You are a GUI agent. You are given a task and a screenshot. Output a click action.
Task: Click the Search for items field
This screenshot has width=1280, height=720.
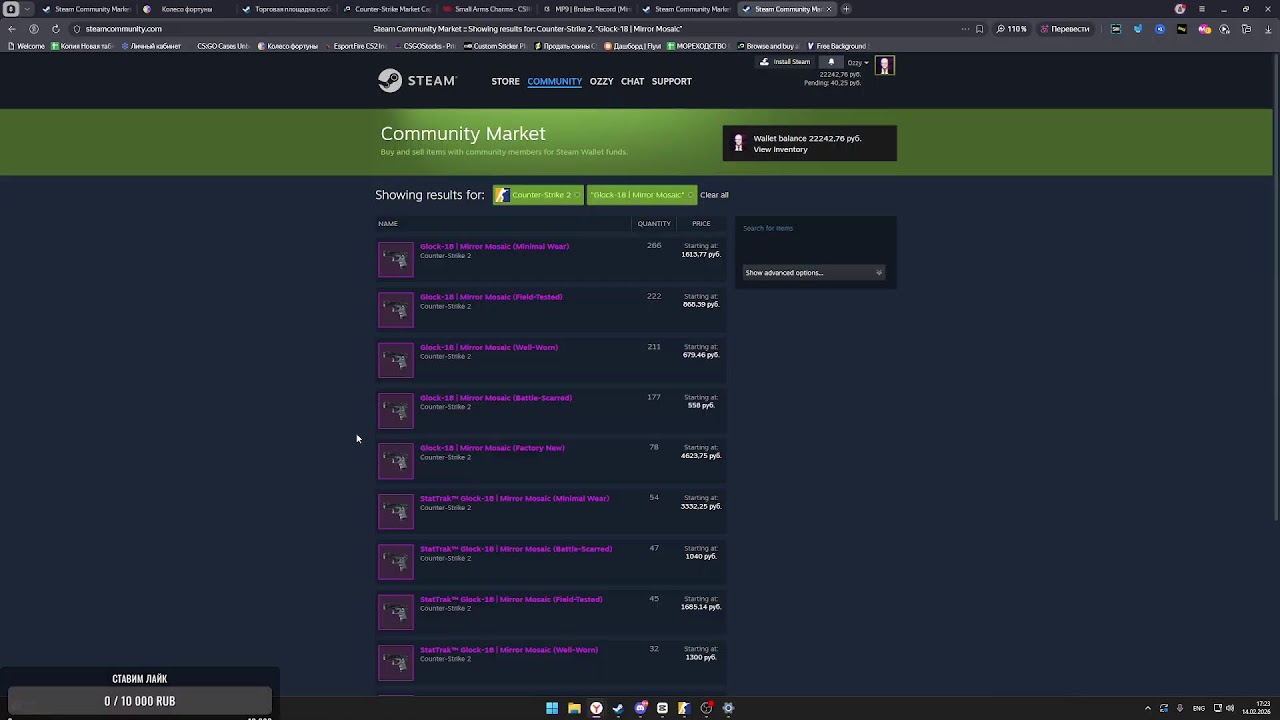814,228
